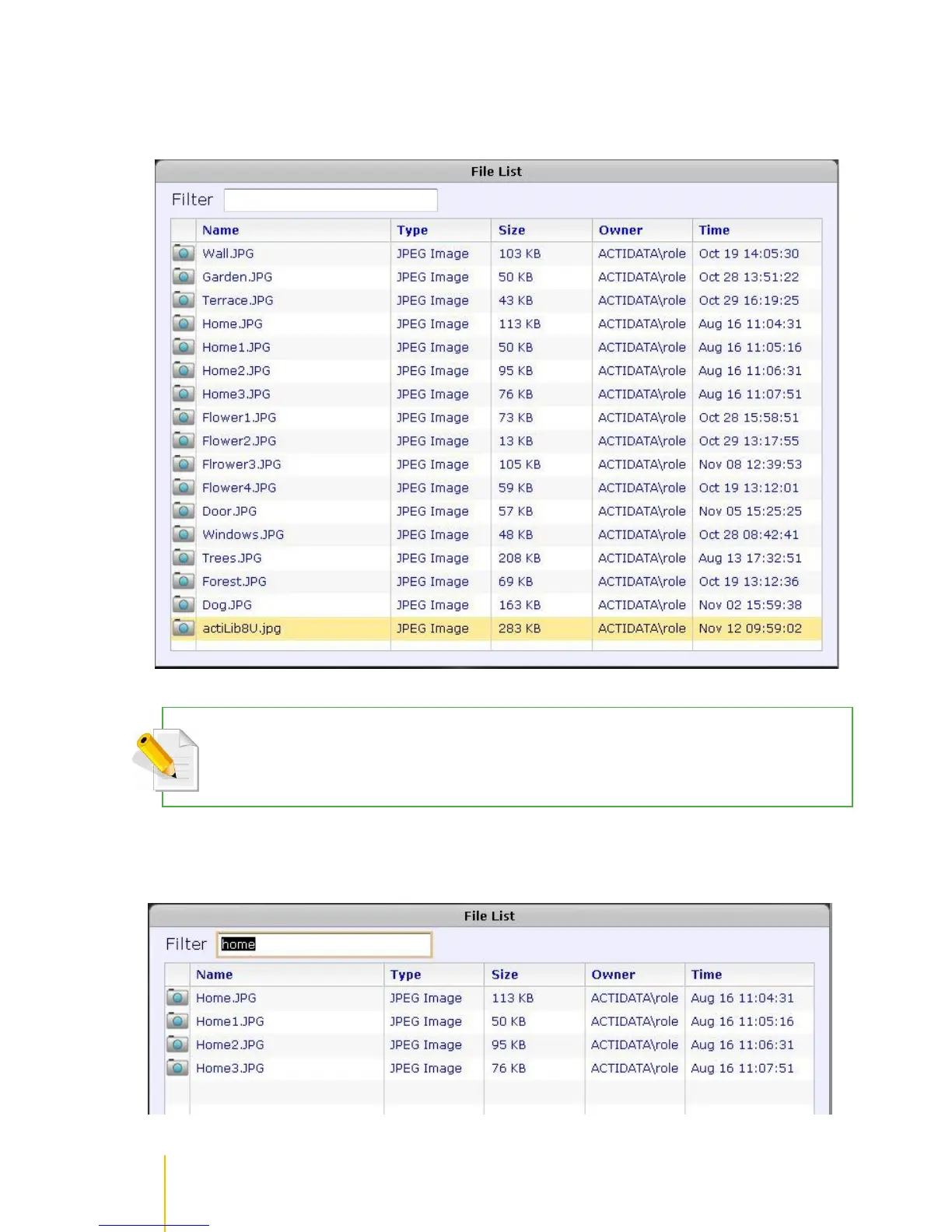Click the icon beside highlighted actiLib8U.jpg
The image size is (952, 1232).
tap(184, 628)
